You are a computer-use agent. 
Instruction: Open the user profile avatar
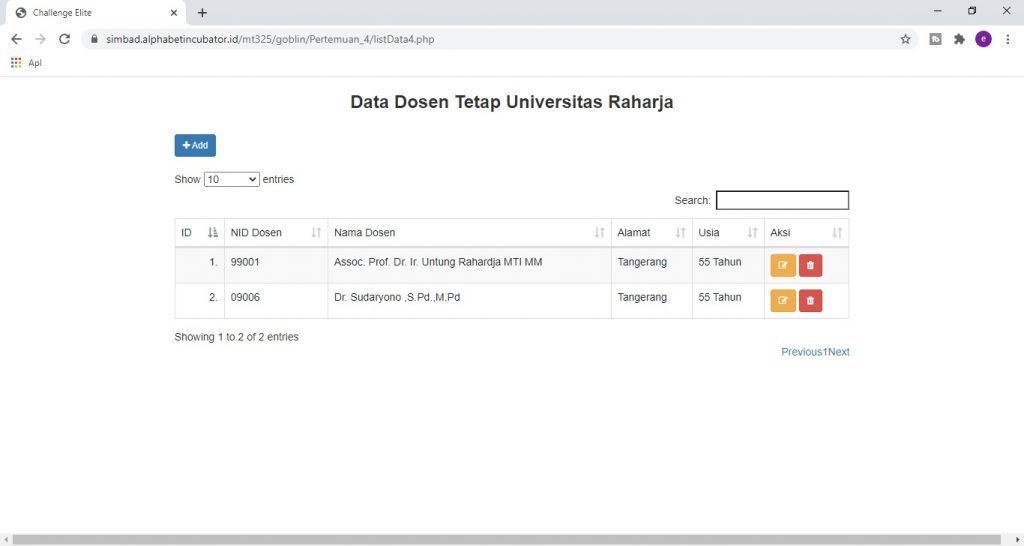click(x=983, y=39)
